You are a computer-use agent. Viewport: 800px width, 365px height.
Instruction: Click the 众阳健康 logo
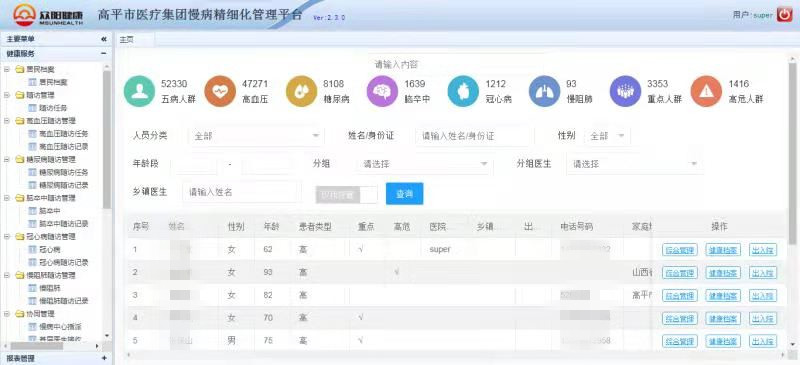coord(47,15)
